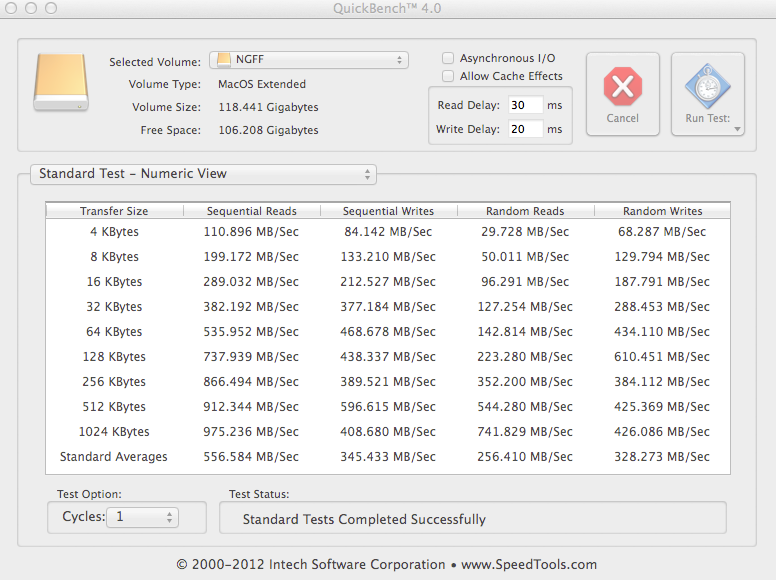Click the Random Writes column header

pos(662,211)
